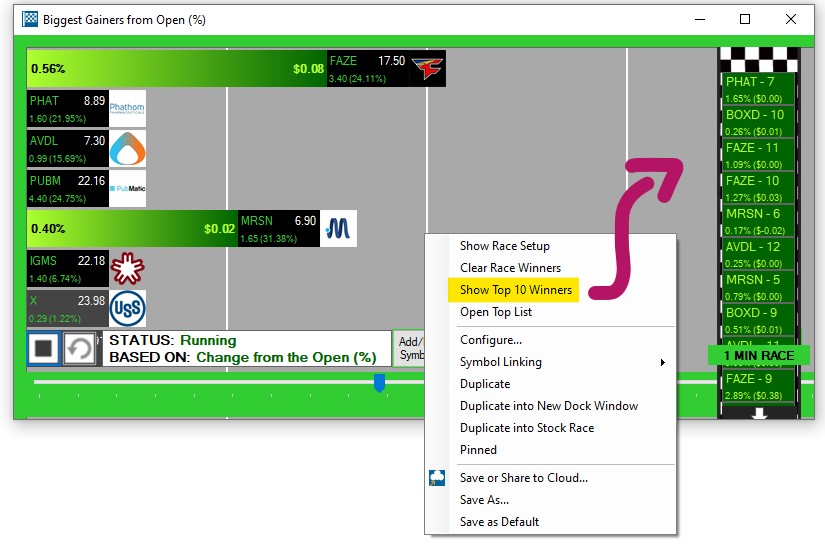Click the Phathom Pharmaceuticals logo
Image resolution: width=825 pixels, height=549 pixels.
pos(127,109)
